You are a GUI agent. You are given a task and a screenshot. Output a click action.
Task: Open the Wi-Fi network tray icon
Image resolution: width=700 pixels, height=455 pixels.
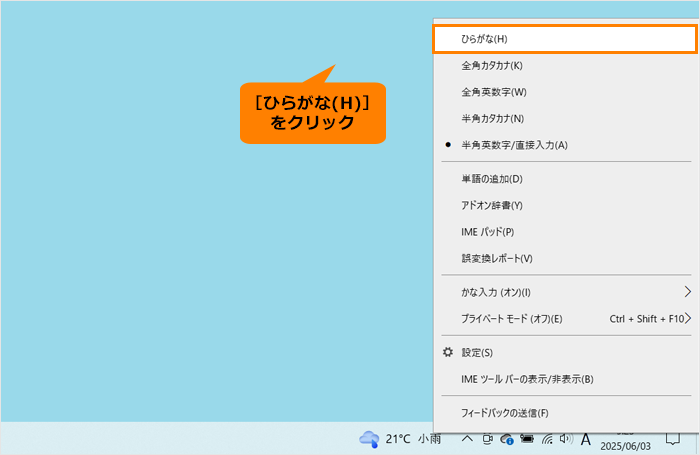pyautogui.click(x=547, y=439)
